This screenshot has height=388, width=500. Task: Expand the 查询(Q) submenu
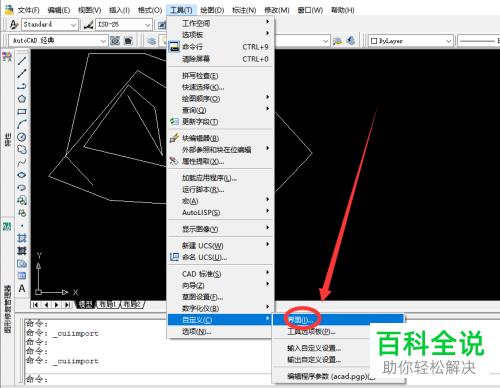pos(221,110)
